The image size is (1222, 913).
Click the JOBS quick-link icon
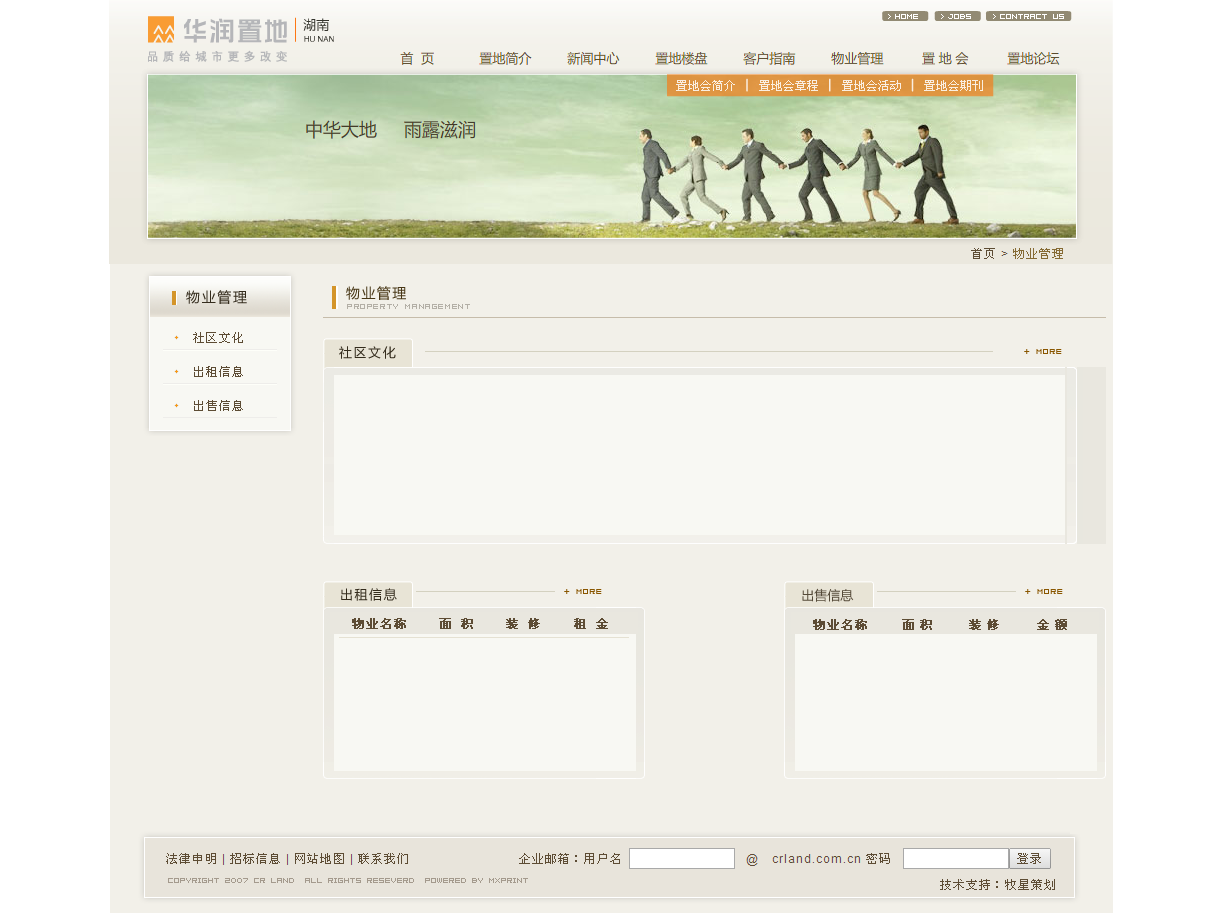coord(956,16)
